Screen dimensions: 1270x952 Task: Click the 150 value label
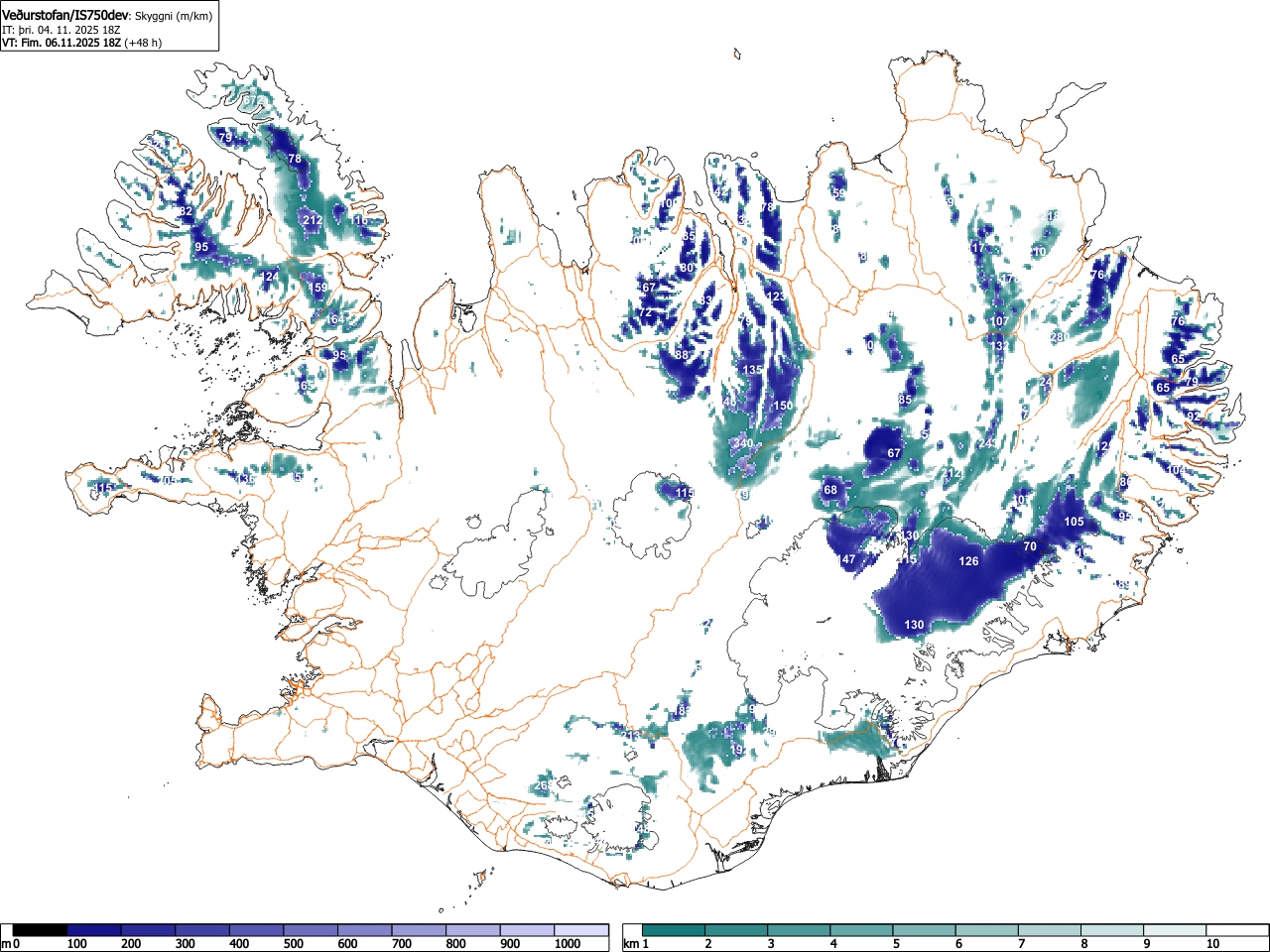tap(783, 407)
